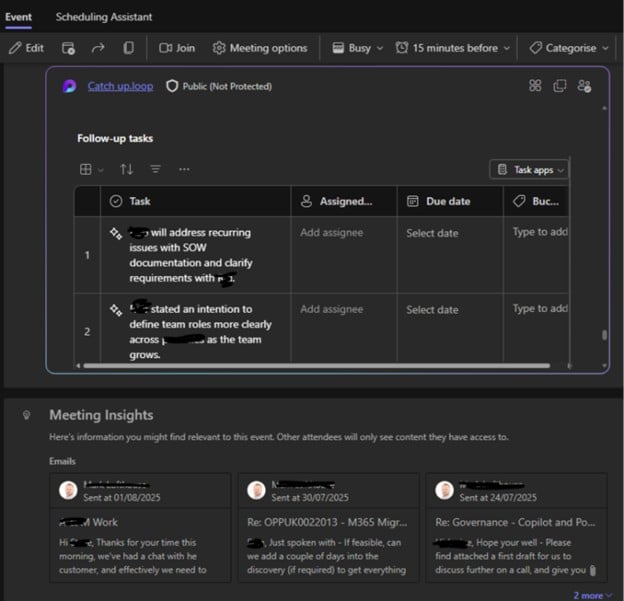This screenshot has width=624, height=601.
Task: Click the sparkle icon on task 2
Action: click(116, 310)
